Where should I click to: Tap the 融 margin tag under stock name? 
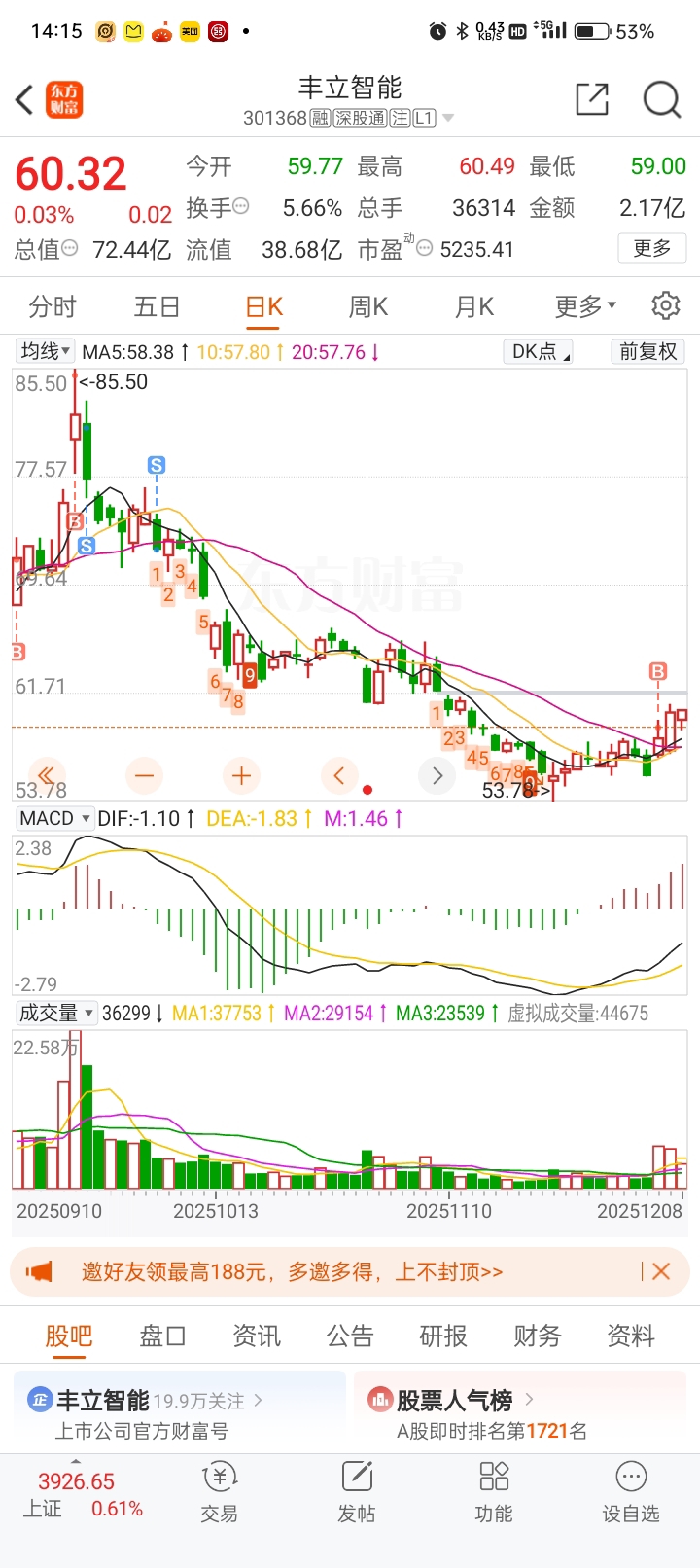click(x=321, y=119)
